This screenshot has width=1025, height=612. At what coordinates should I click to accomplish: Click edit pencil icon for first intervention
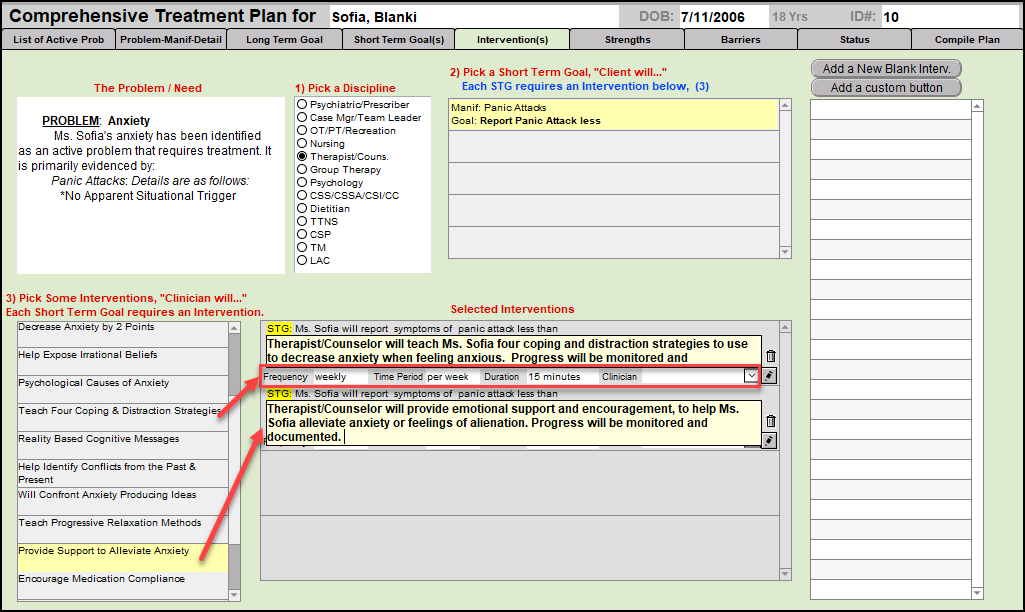click(x=769, y=376)
